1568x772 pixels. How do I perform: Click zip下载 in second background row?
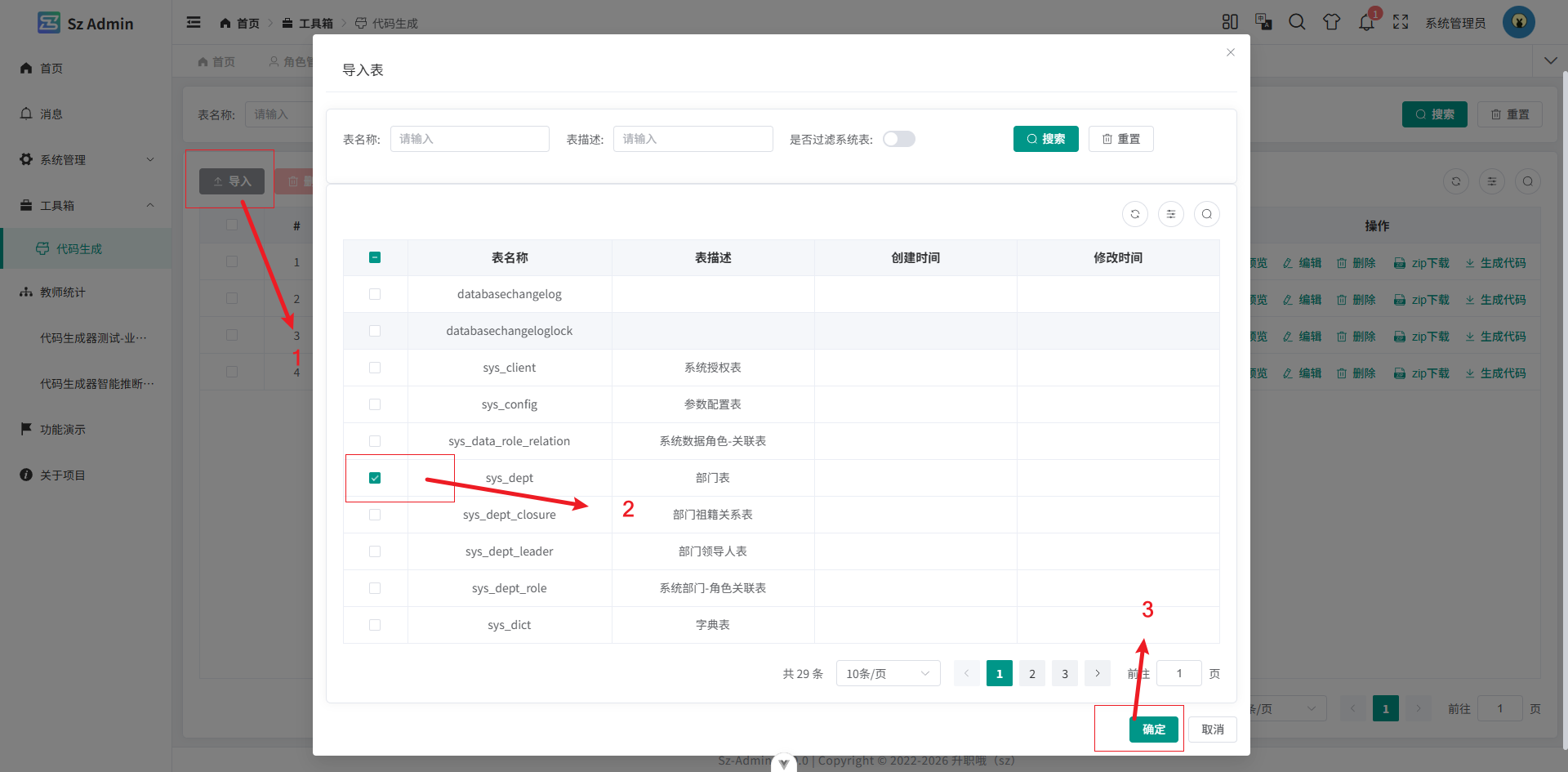pyautogui.click(x=1421, y=300)
